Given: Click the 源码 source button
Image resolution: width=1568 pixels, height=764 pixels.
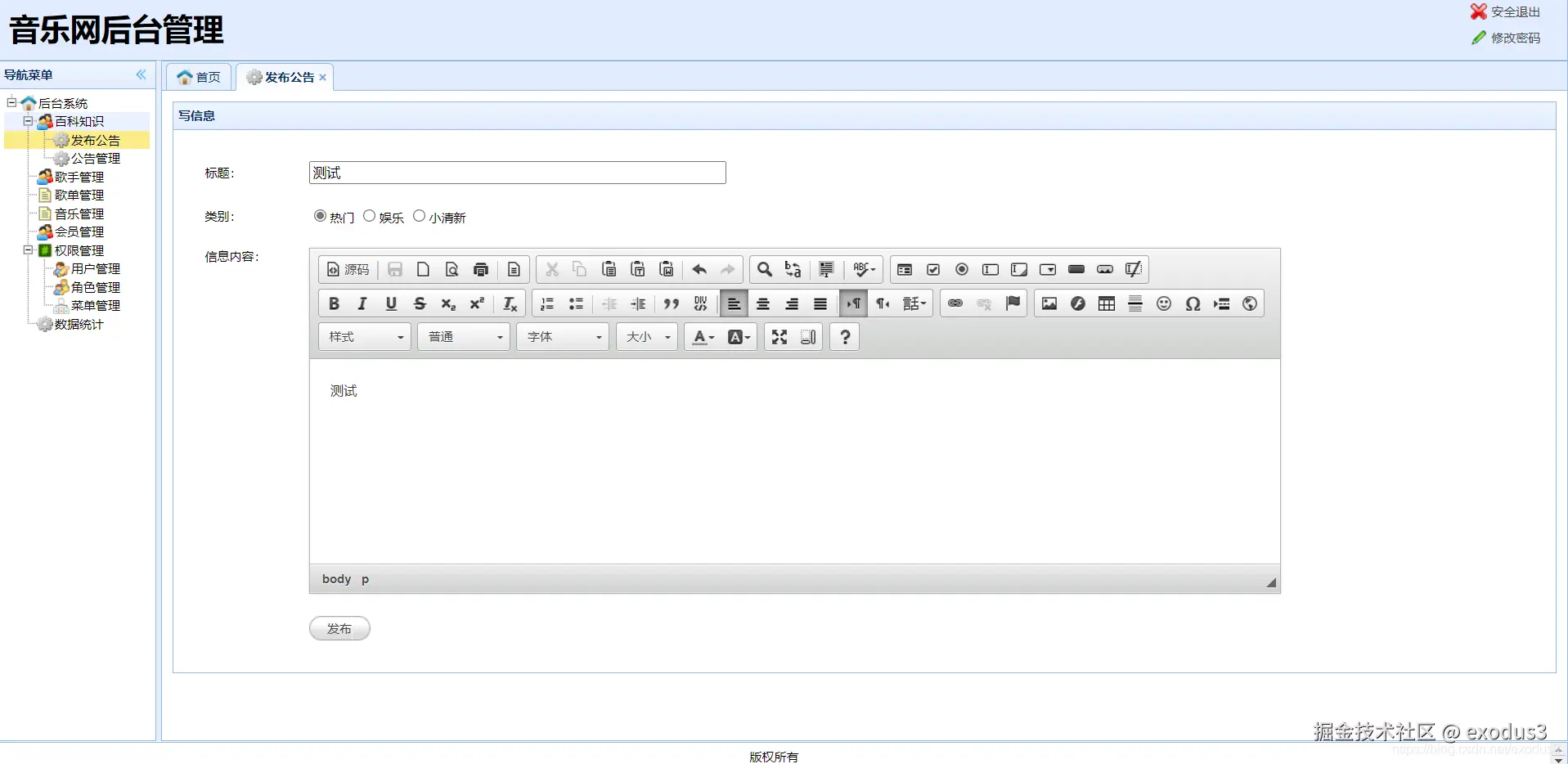Looking at the screenshot, I should (348, 269).
